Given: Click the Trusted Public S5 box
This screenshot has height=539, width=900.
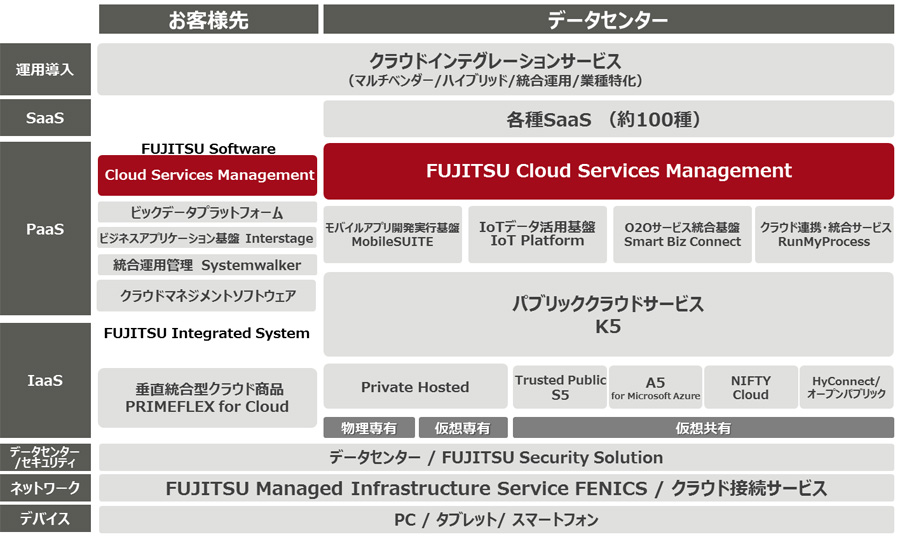Looking at the screenshot, I should (x=560, y=387).
